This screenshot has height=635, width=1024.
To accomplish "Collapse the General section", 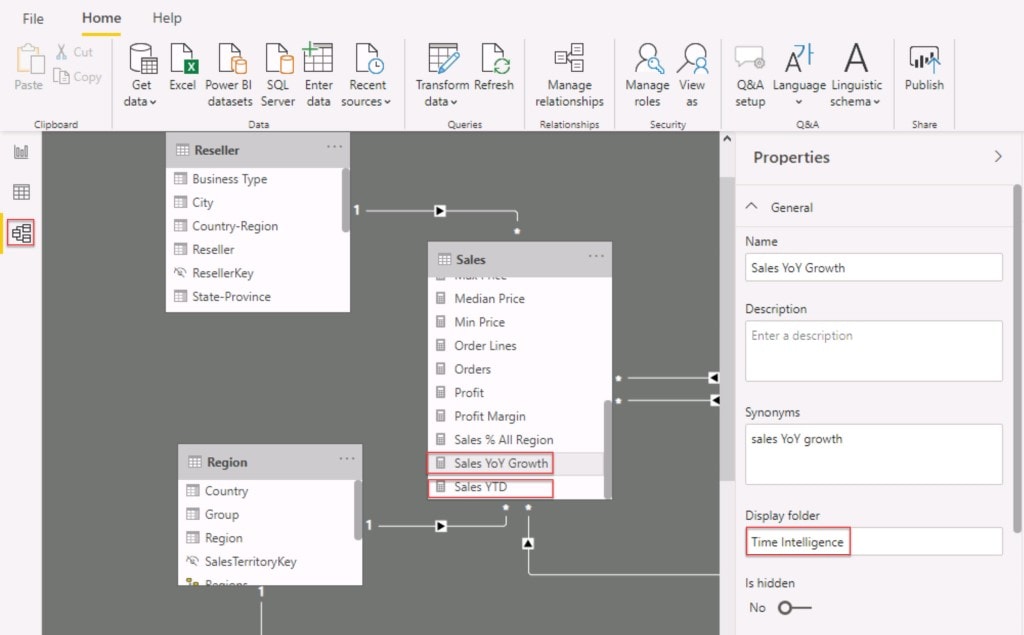I will coord(752,208).
